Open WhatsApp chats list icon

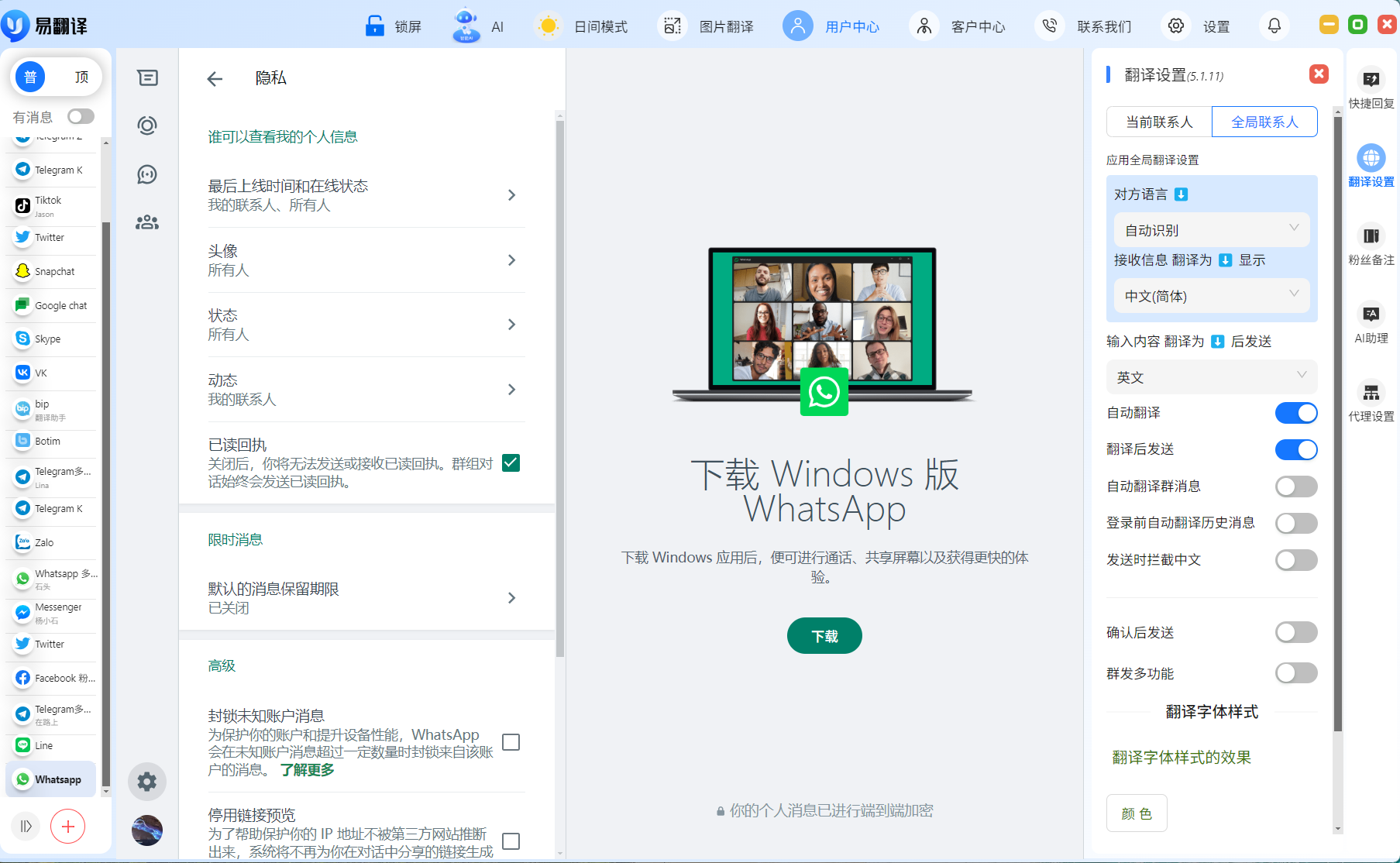pos(147,77)
